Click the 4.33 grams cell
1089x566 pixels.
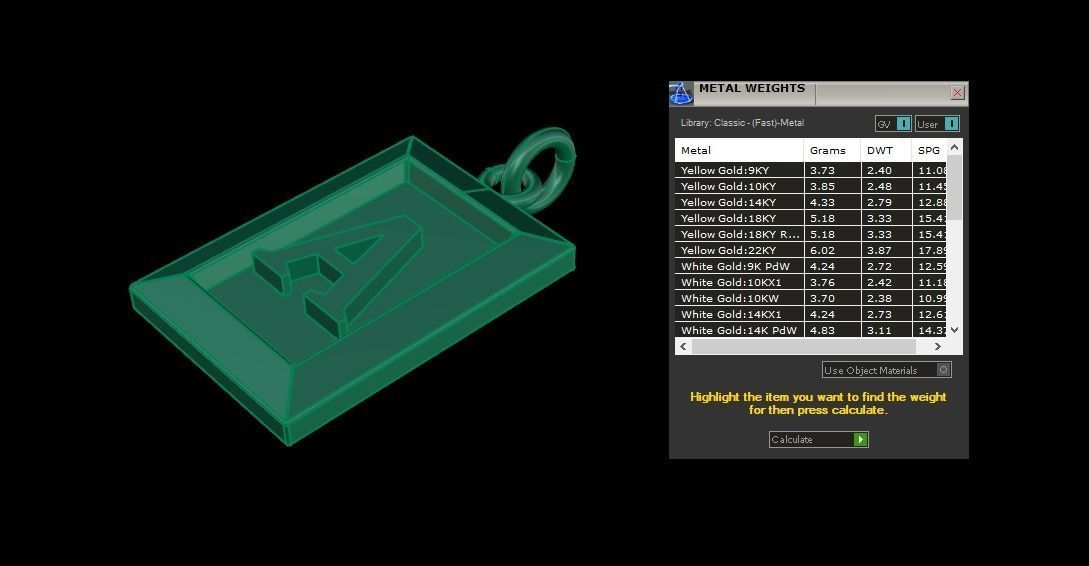click(832, 202)
